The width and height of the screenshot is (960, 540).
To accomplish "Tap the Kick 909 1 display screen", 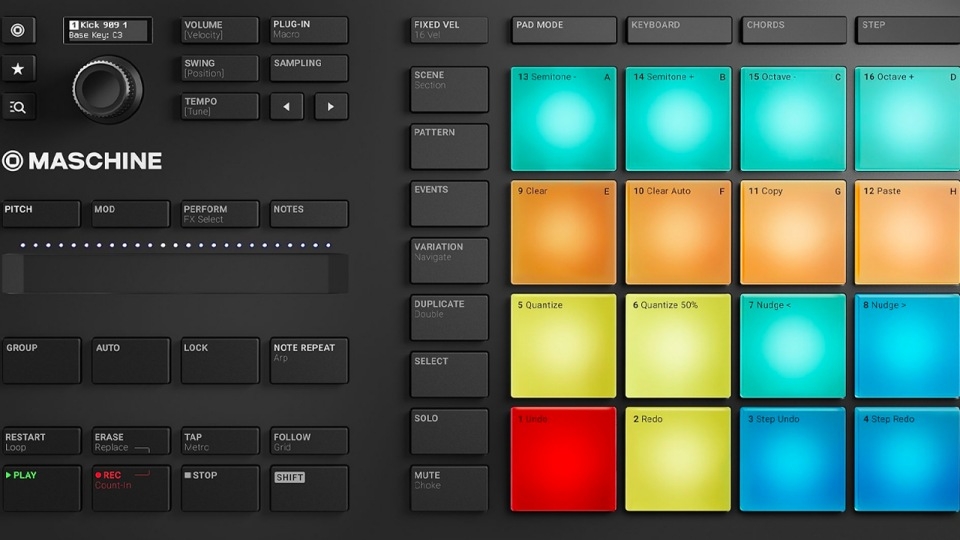I will pos(107,31).
